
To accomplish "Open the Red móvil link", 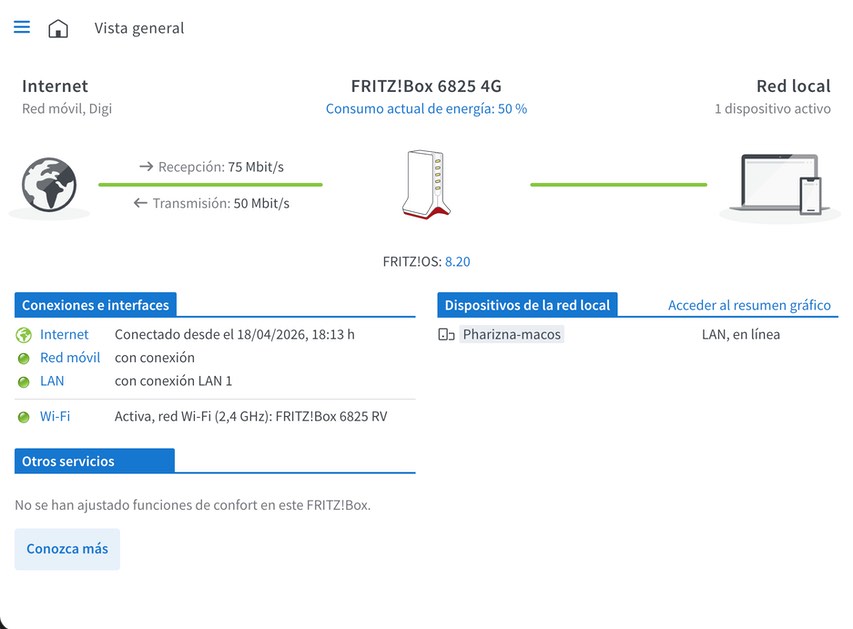I will point(70,357).
